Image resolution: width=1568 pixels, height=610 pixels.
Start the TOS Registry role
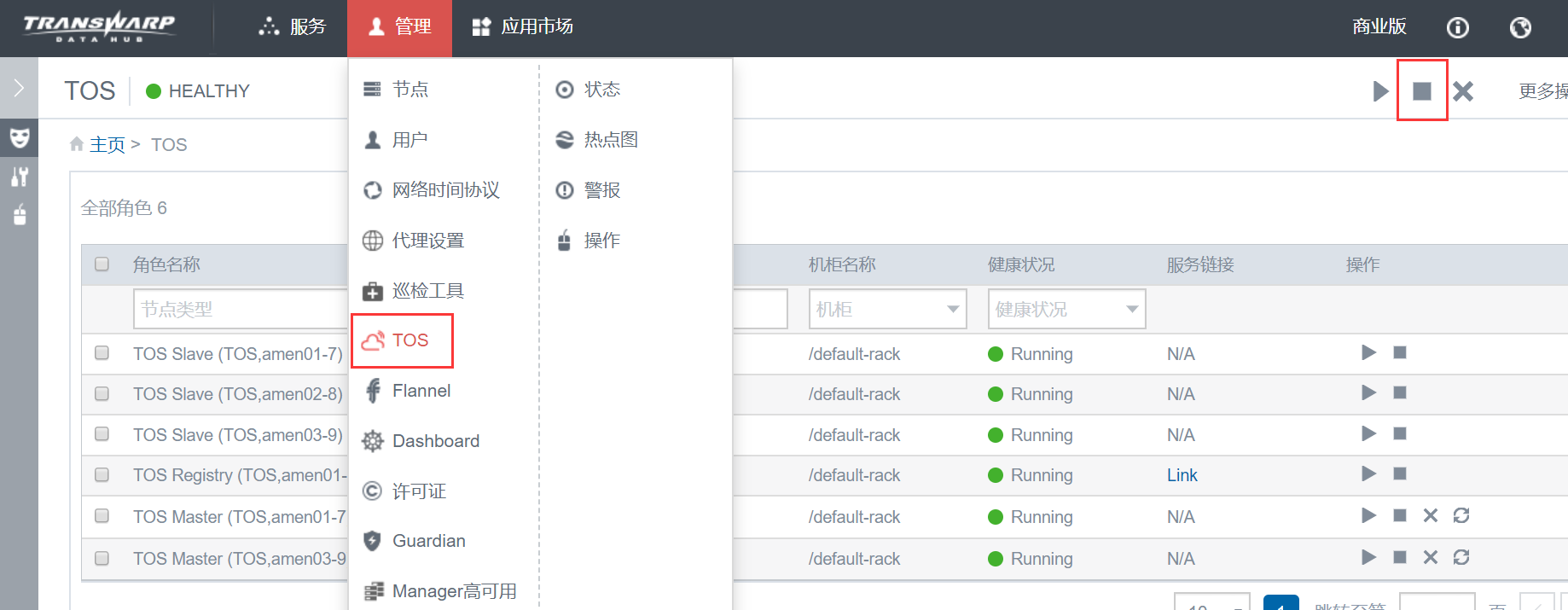pyautogui.click(x=1369, y=473)
